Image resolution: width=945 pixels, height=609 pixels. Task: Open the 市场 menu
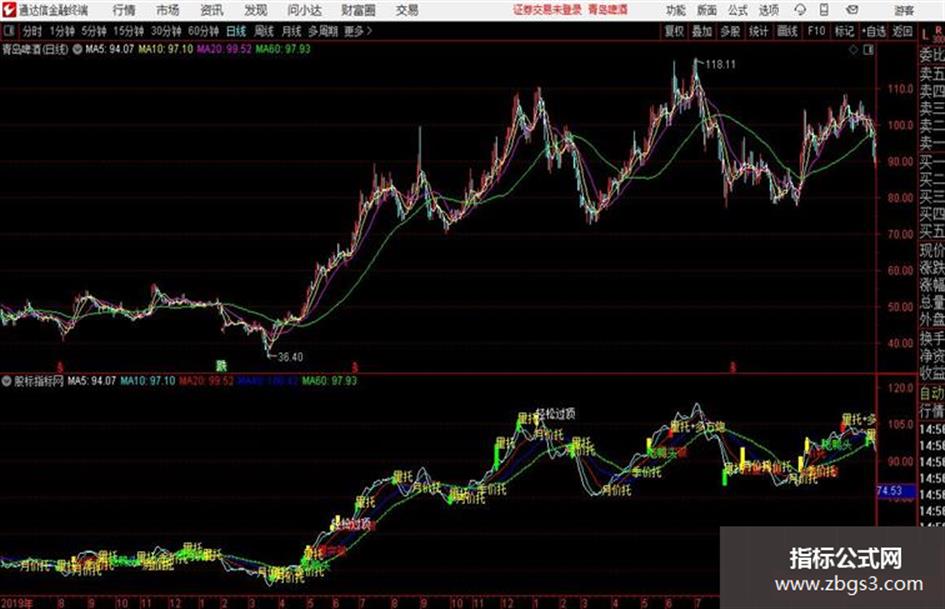pos(168,10)
